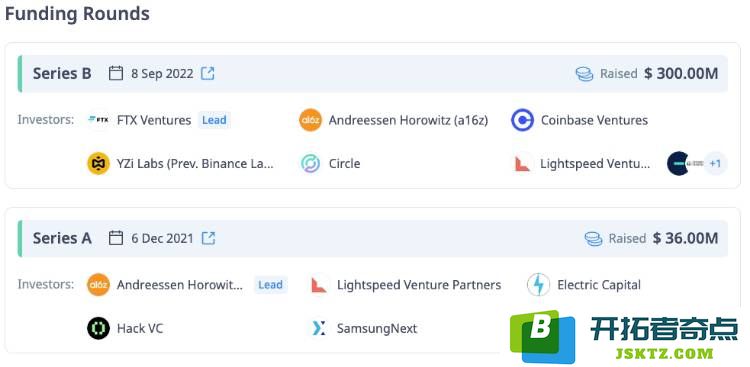Open truncated Lightspeed Ventu... link in Series B
Image resolution: width=750 pixels, height=367 pixels.
coord(596,164)
